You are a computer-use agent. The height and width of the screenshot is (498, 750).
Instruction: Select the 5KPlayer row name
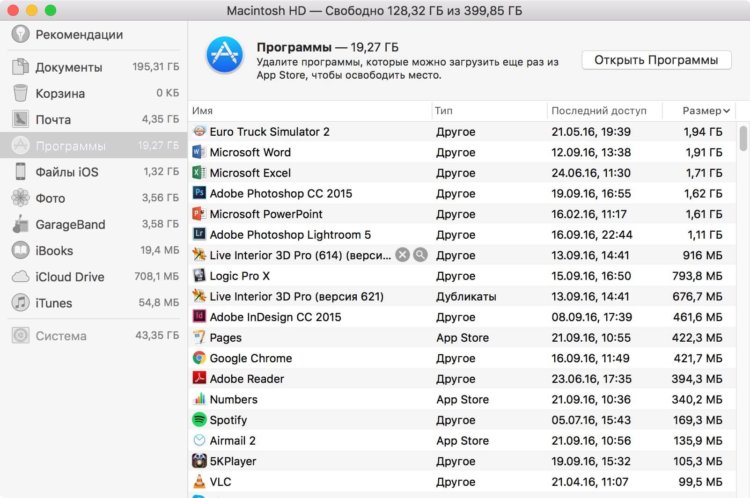tap(233, 461)
